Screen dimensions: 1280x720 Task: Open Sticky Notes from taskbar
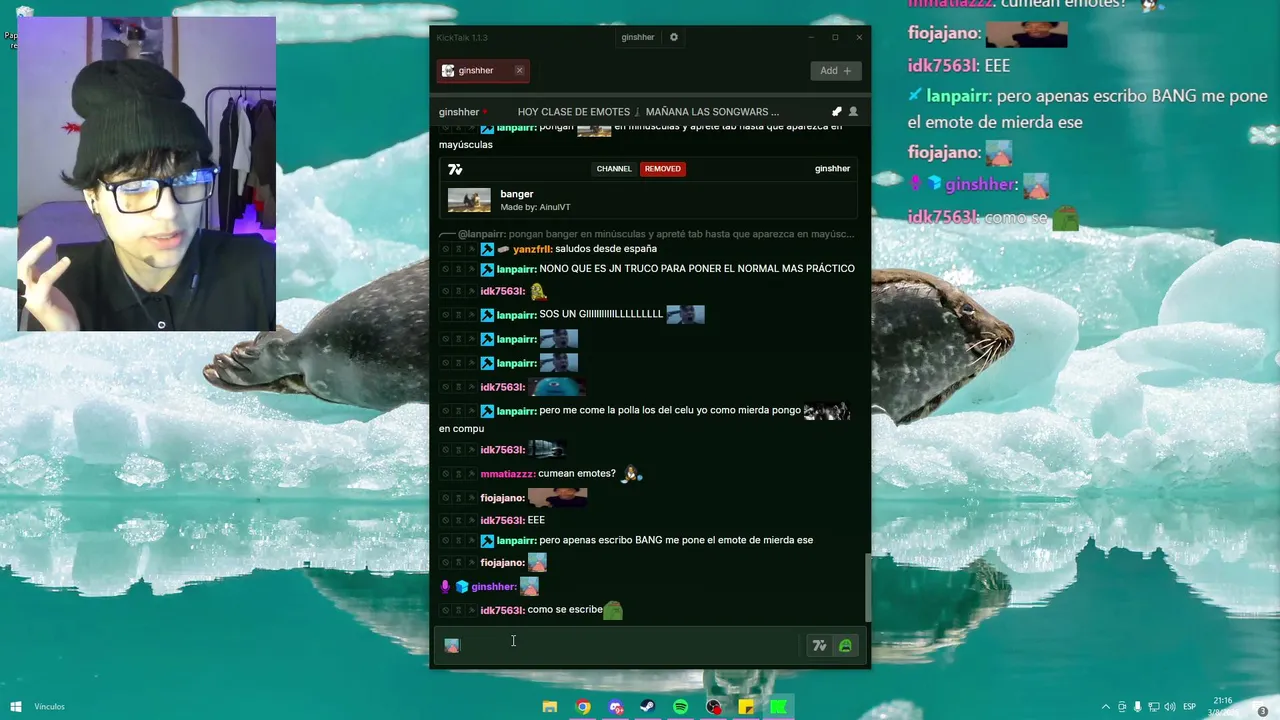click(x=746, y=707)
